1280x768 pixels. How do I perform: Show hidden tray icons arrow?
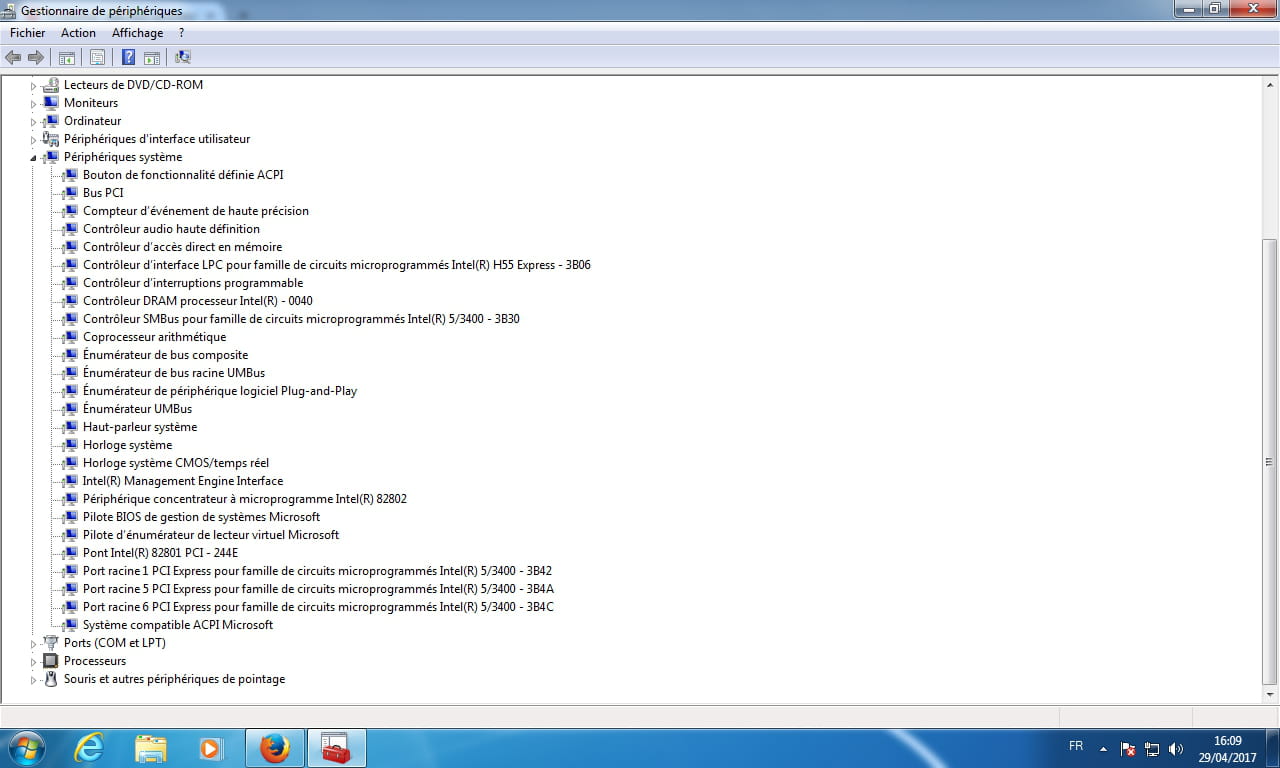(1103, 748)
